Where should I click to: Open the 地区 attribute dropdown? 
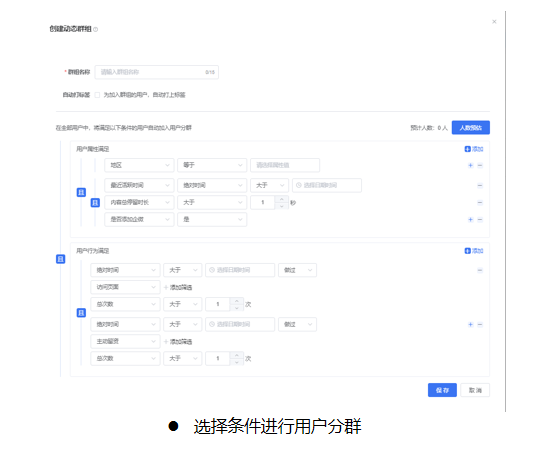[x=139, y=165]
